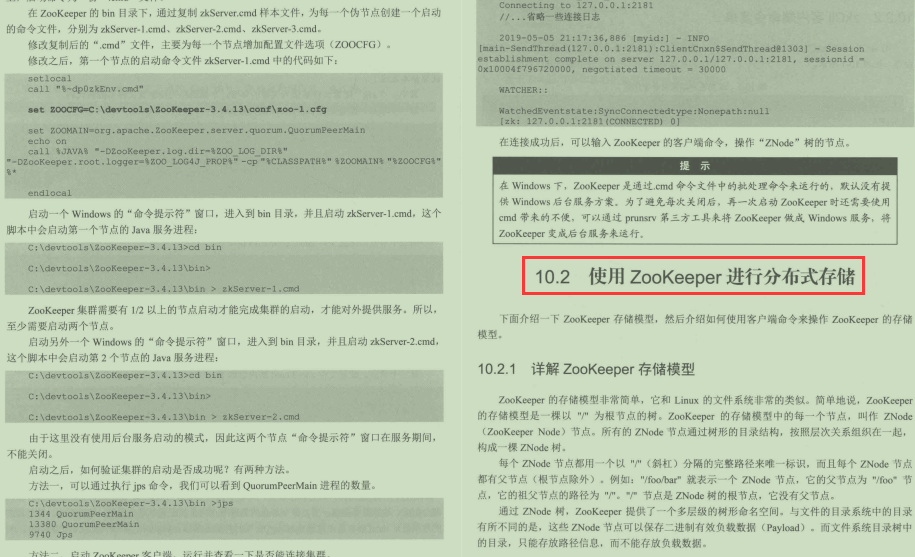Click the command line ending "zkServer-1.cmd" in code block
915x557 pixels.
[163, 289]
